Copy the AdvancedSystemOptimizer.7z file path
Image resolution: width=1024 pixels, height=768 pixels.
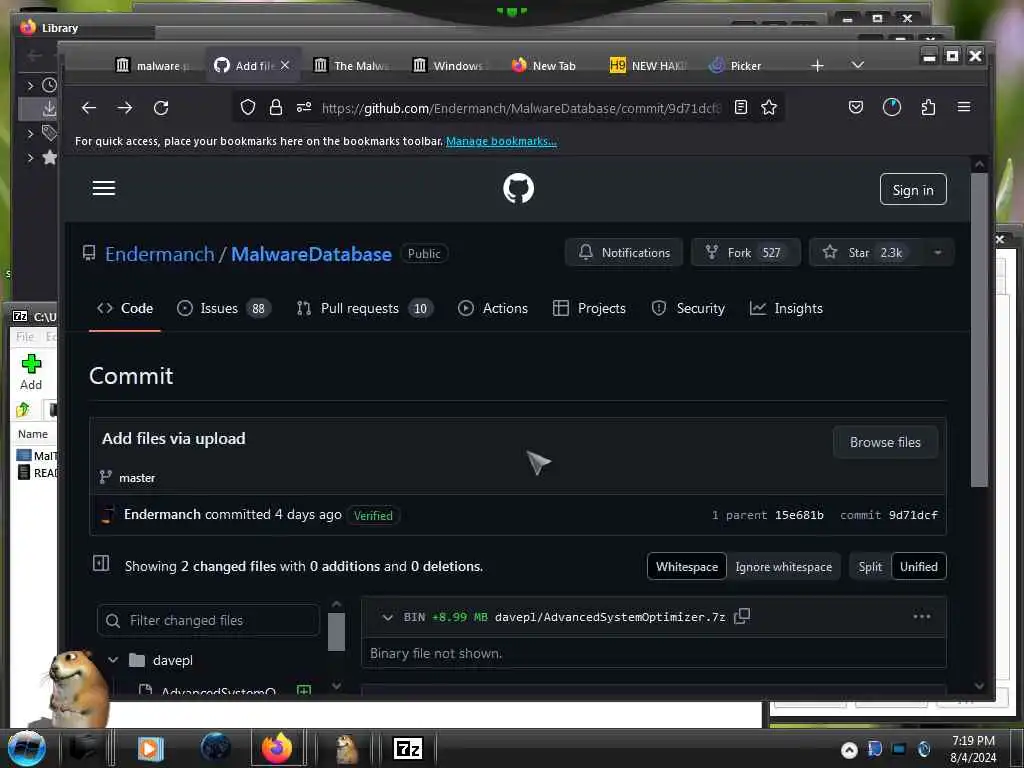[x=742, y=616]
